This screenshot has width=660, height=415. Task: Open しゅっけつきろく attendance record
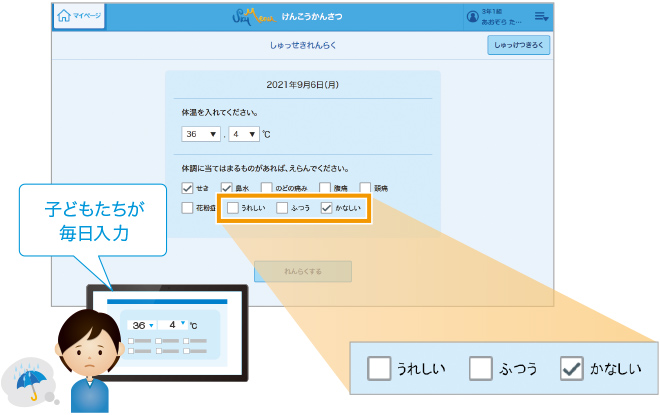pyautogui.click(x=519, y=45)
